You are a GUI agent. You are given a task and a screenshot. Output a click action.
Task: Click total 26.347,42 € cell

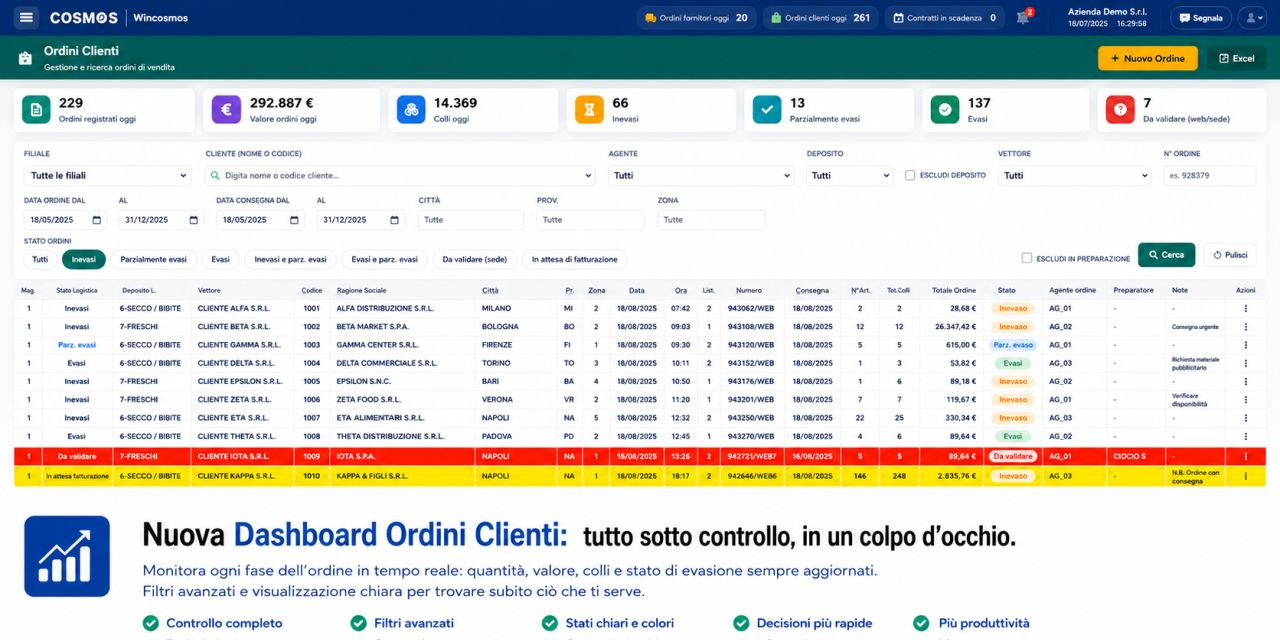pyautogui.click(x=954, y=326)
